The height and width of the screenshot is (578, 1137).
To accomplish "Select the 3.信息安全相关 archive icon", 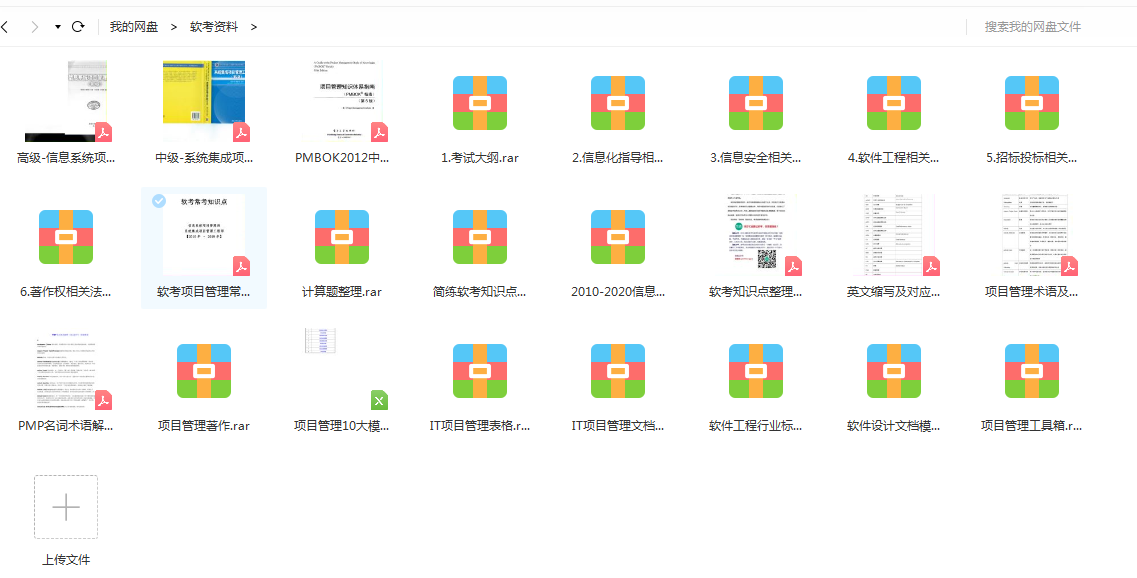I will point(755,102).
